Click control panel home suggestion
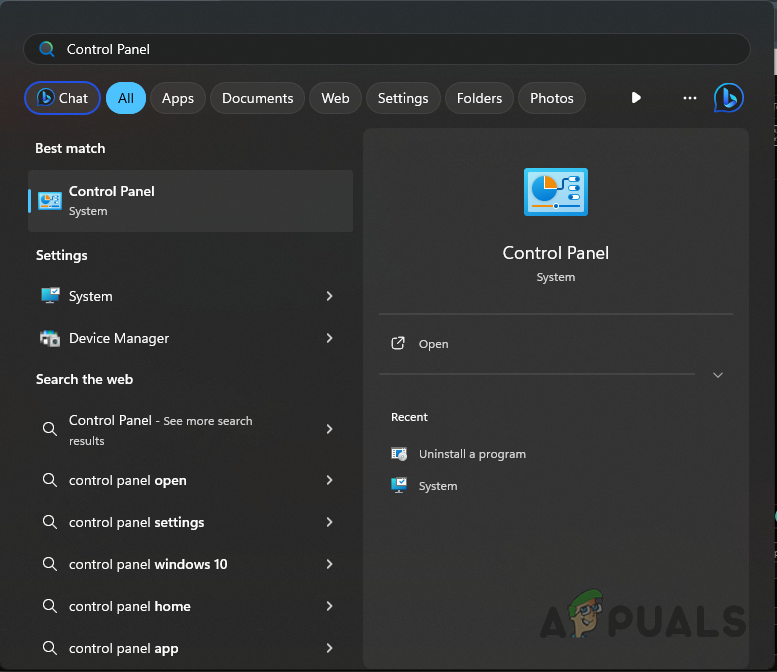777x672 pixels. click(191, 606)
